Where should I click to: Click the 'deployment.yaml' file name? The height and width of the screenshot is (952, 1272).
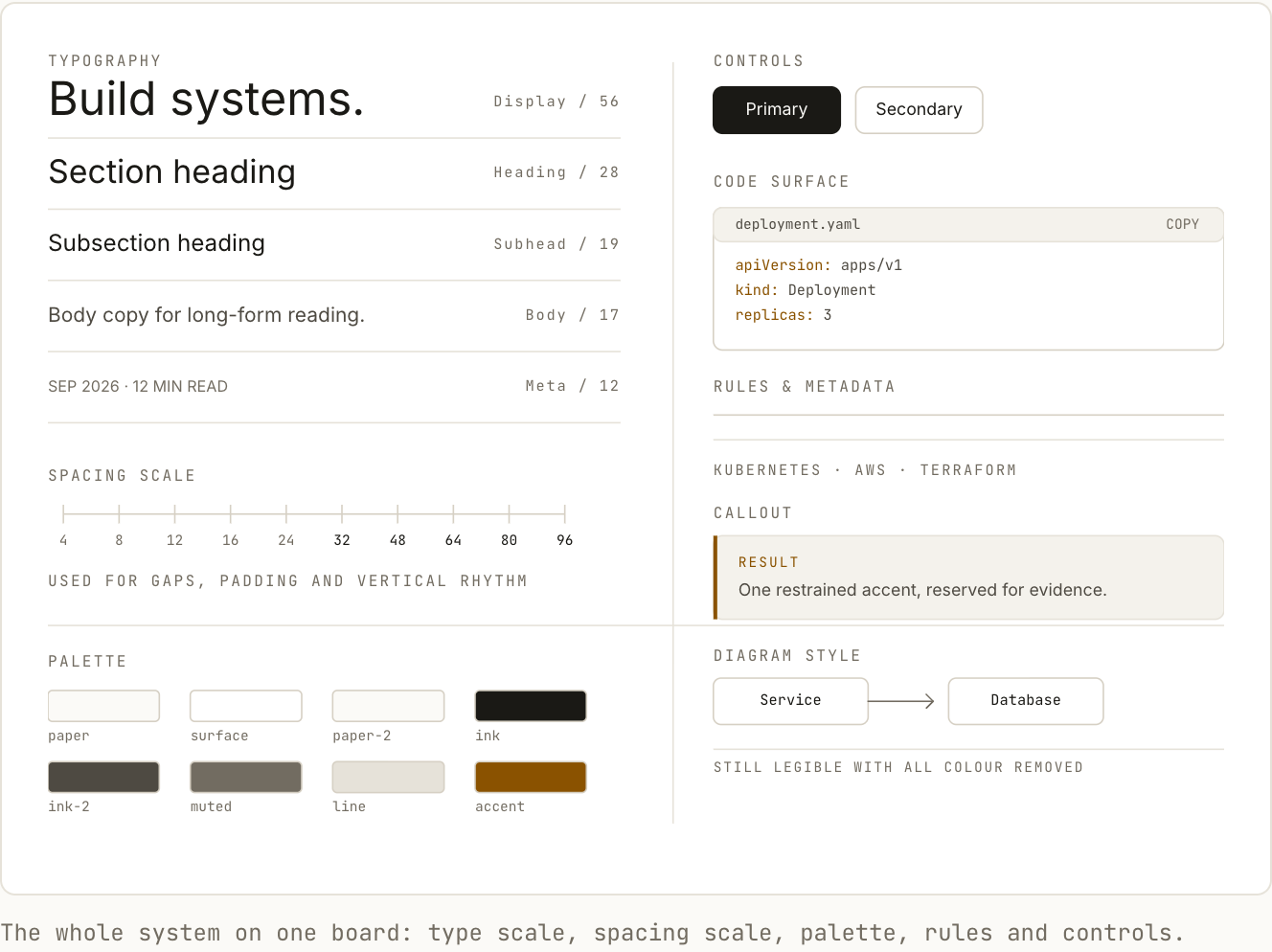point(798,224)
